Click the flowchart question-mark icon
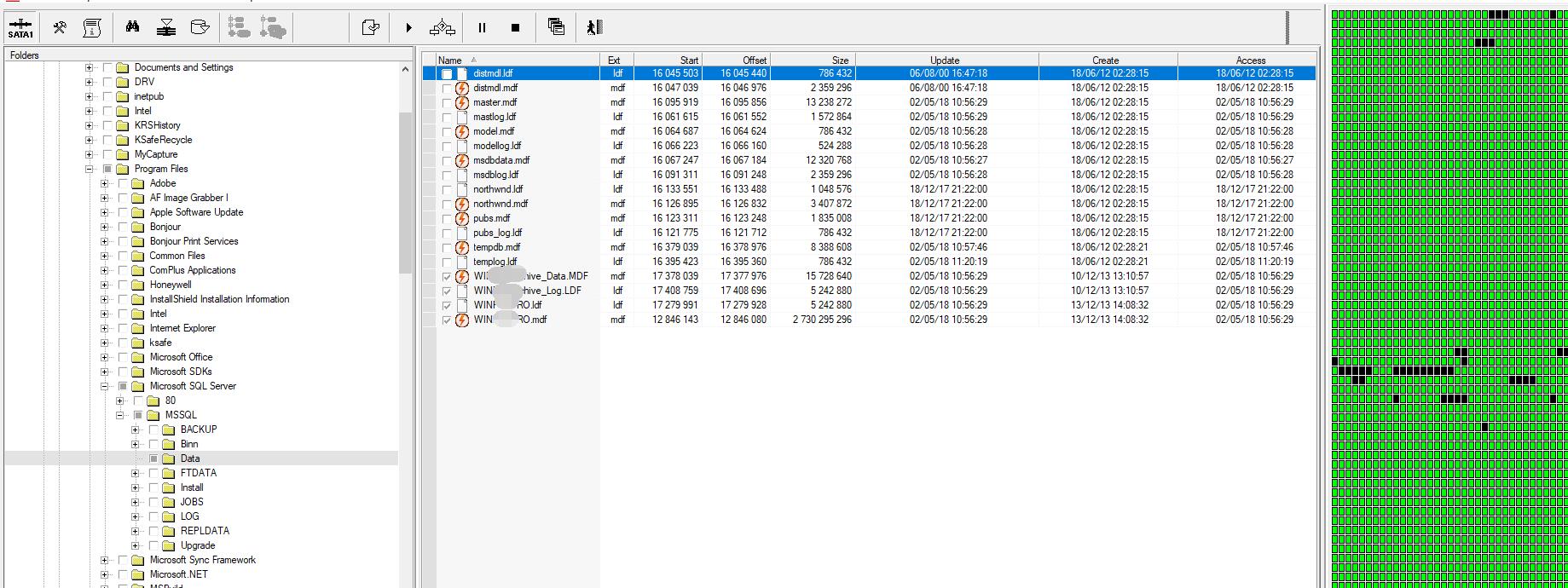 pos(443,28)
